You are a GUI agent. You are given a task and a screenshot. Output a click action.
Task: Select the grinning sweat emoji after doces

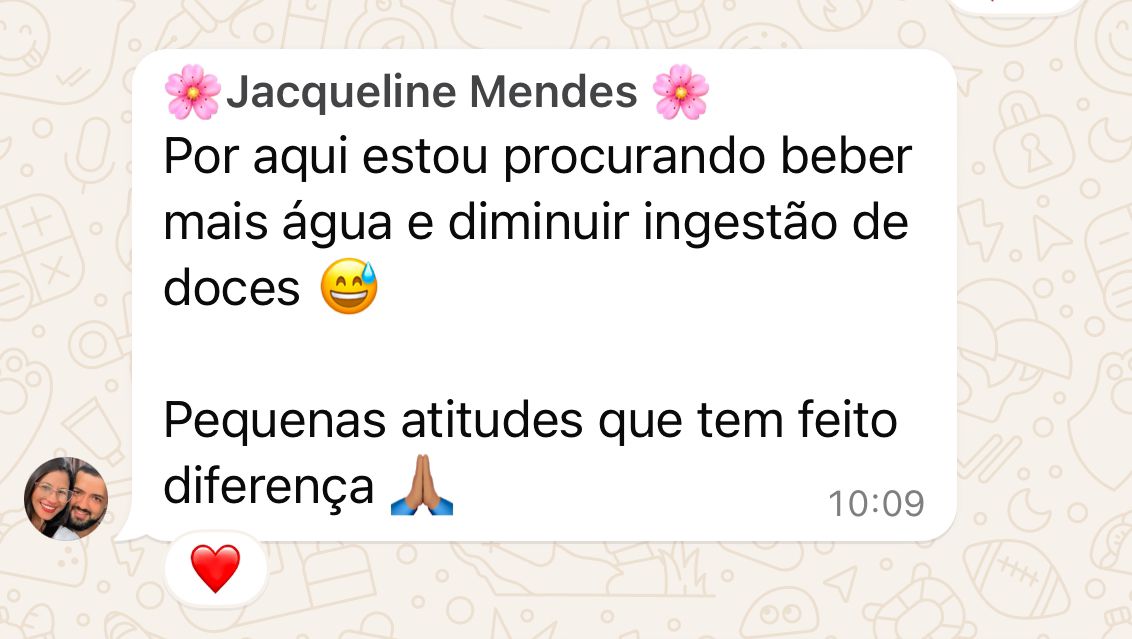(x=349, y=287)
